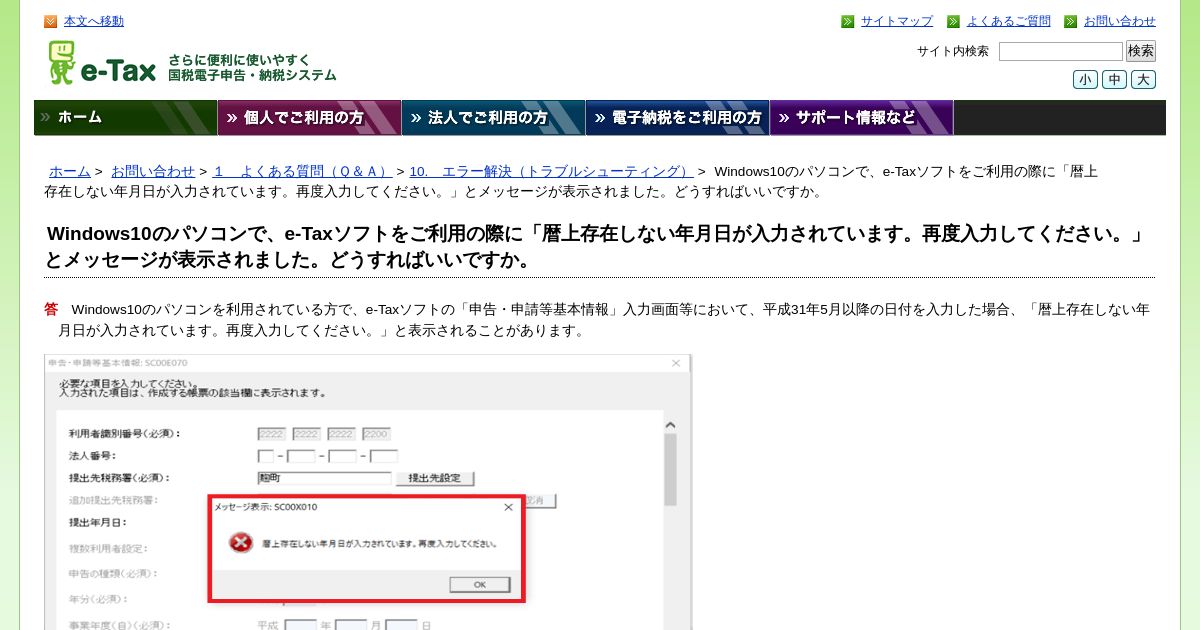The width and height of the screenshot is (1200, 630).
Task: Click the site search input field
Action: [x=1061, y=51]
